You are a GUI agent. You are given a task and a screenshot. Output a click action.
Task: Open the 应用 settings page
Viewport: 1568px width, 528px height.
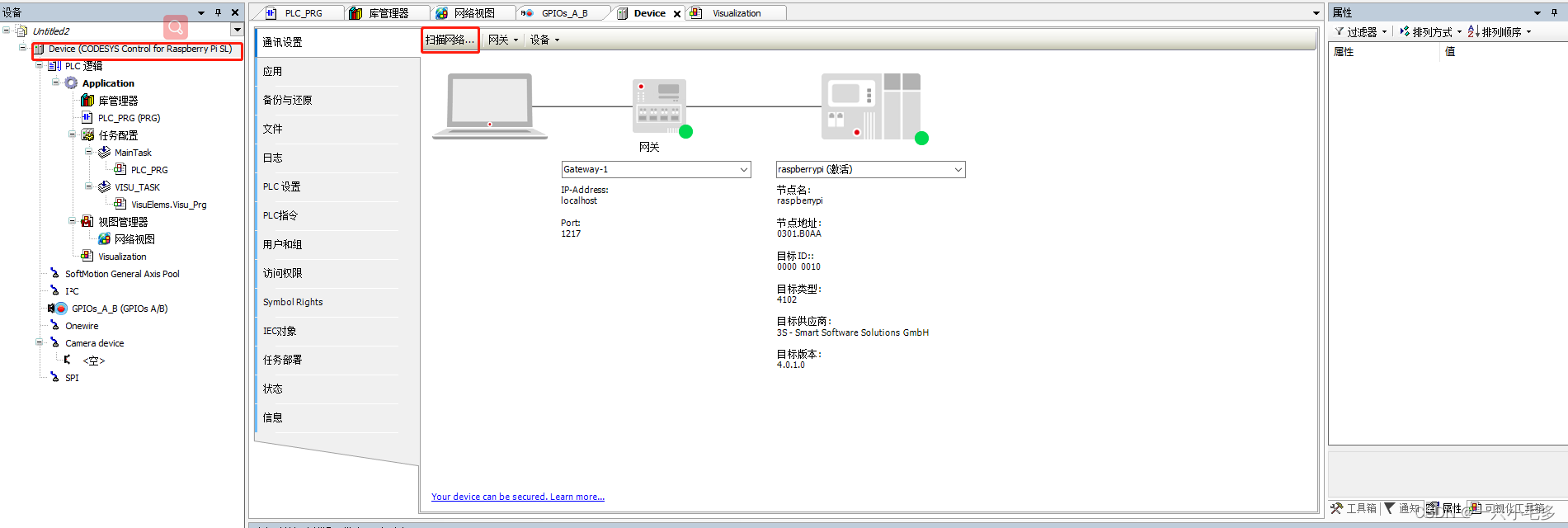(327, 72)
